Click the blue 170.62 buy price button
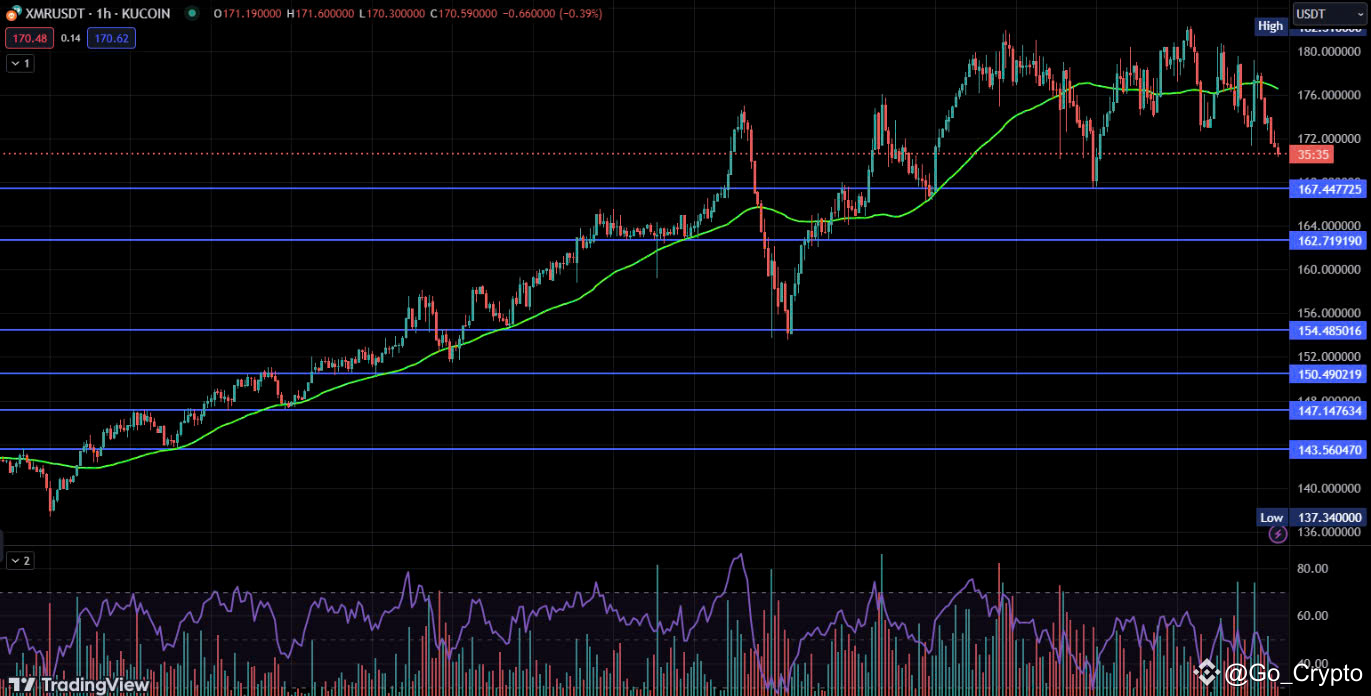This screenshot has height=696, width=1371. click(x=110, y=38)
